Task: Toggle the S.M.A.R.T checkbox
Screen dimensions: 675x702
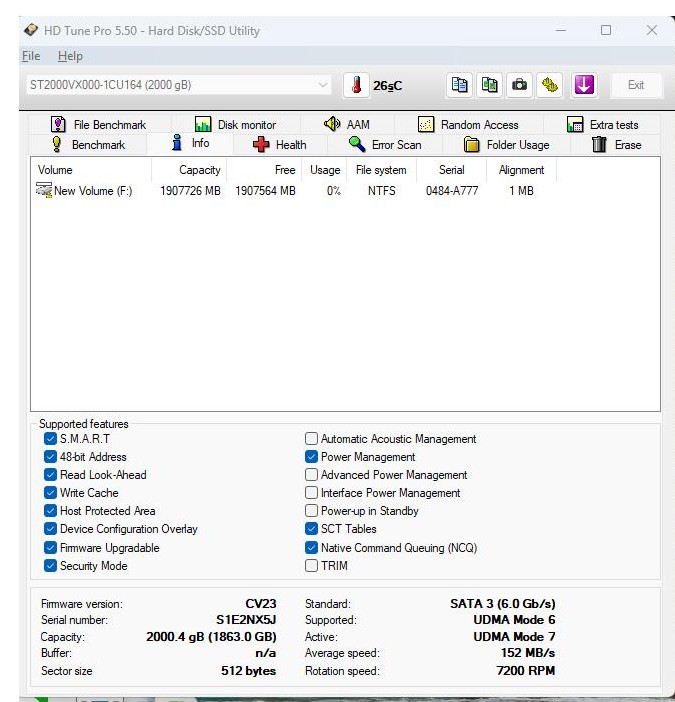Action: click(x=51, y=439)
